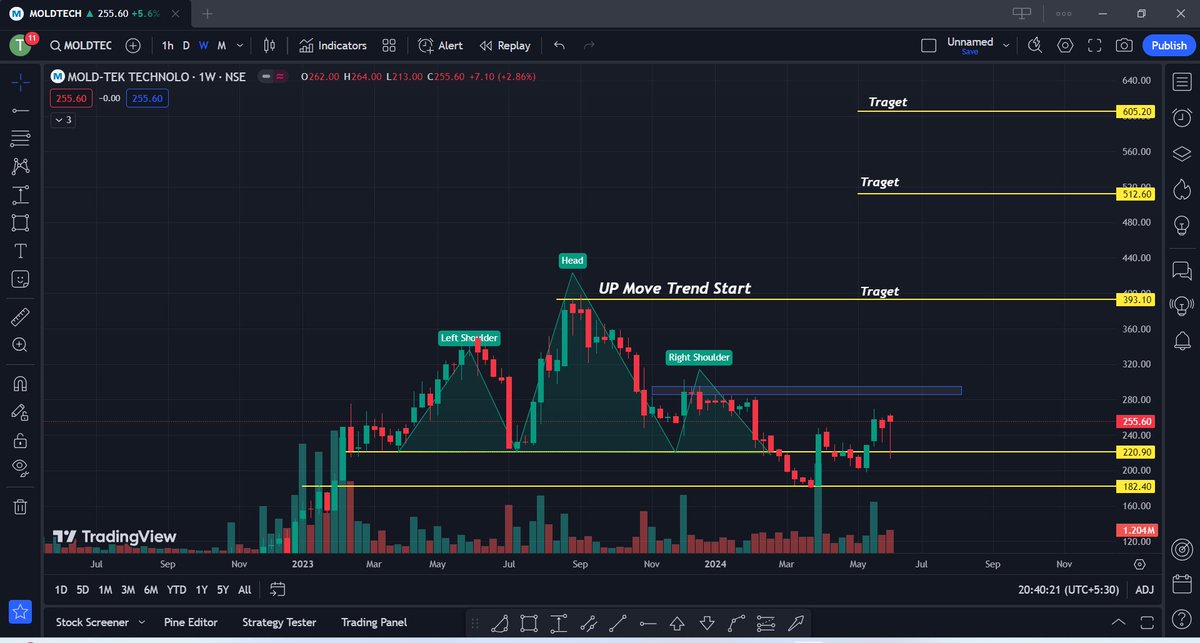The image size is (1200, 643).
Task: Toggle stay in drawing mode
Action: 20,412
